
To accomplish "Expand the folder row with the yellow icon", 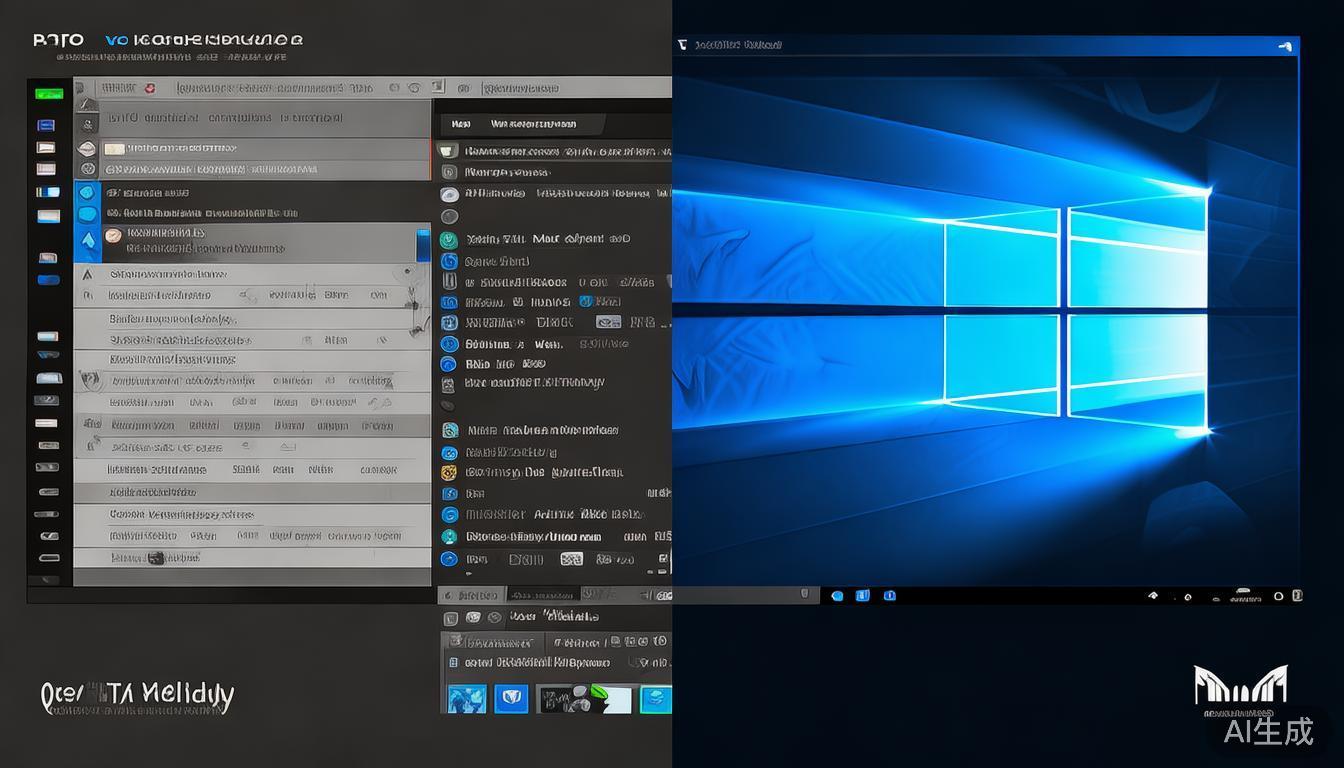I will [114, 149].
